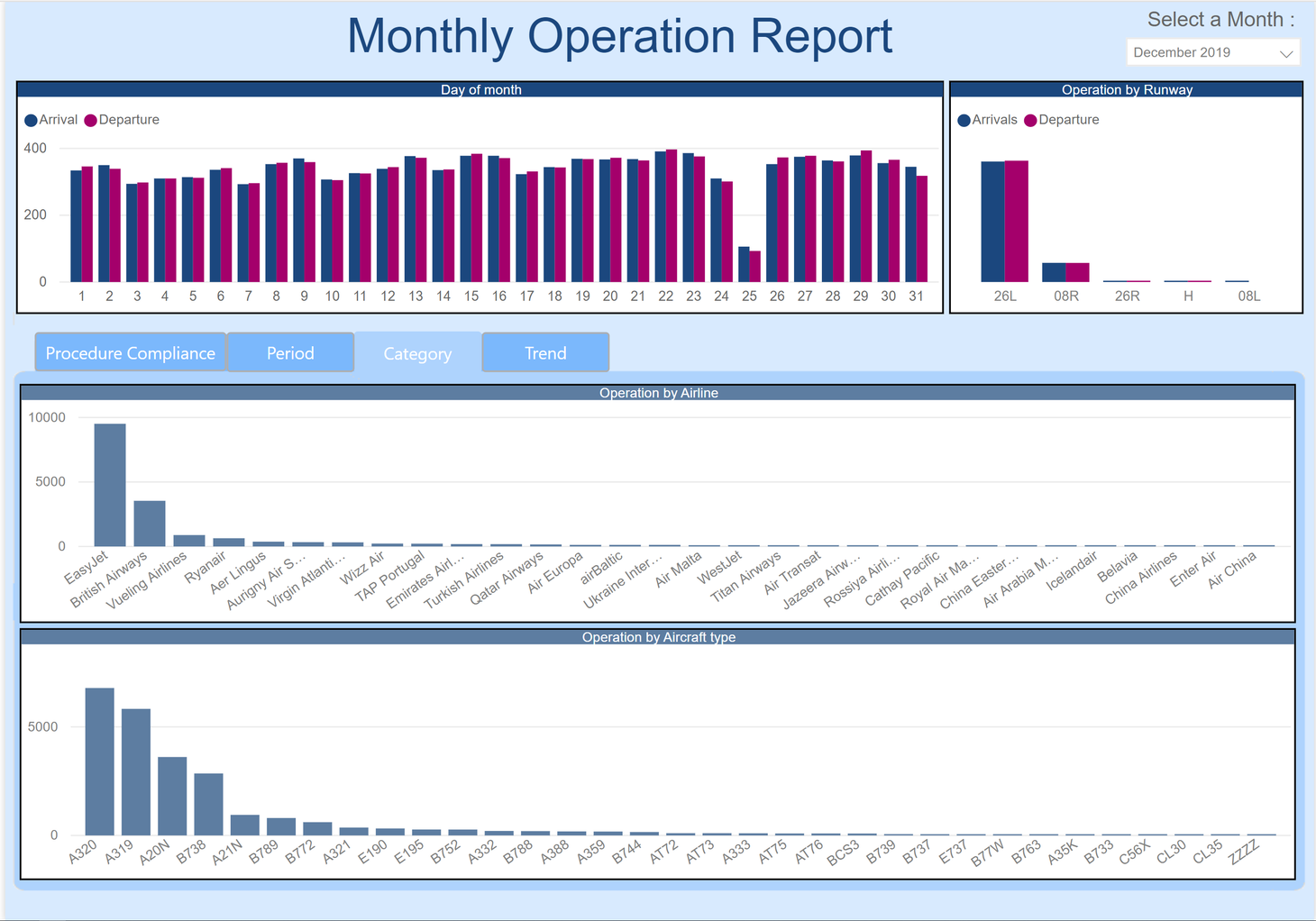Expand the month selector to choose another month
1316x921 pixels.
point(1212,52)
